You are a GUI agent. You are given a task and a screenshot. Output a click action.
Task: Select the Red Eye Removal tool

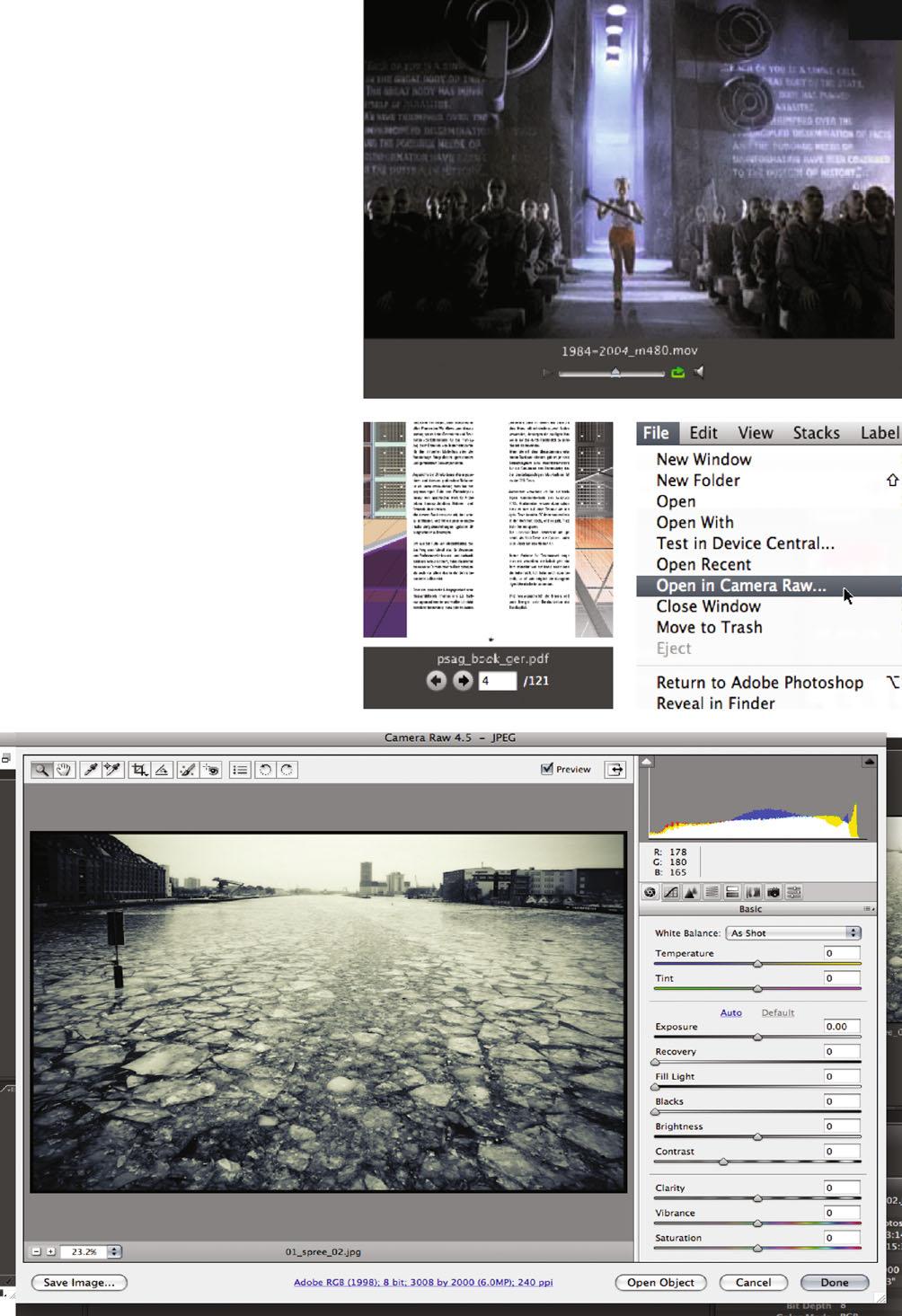pos(211,770)
